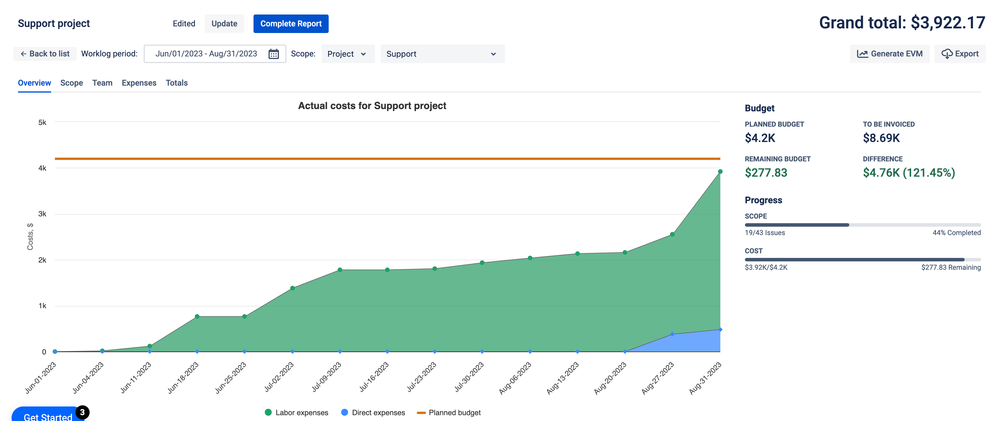Click the Update button
999x421 pixels.
[224, 23]
